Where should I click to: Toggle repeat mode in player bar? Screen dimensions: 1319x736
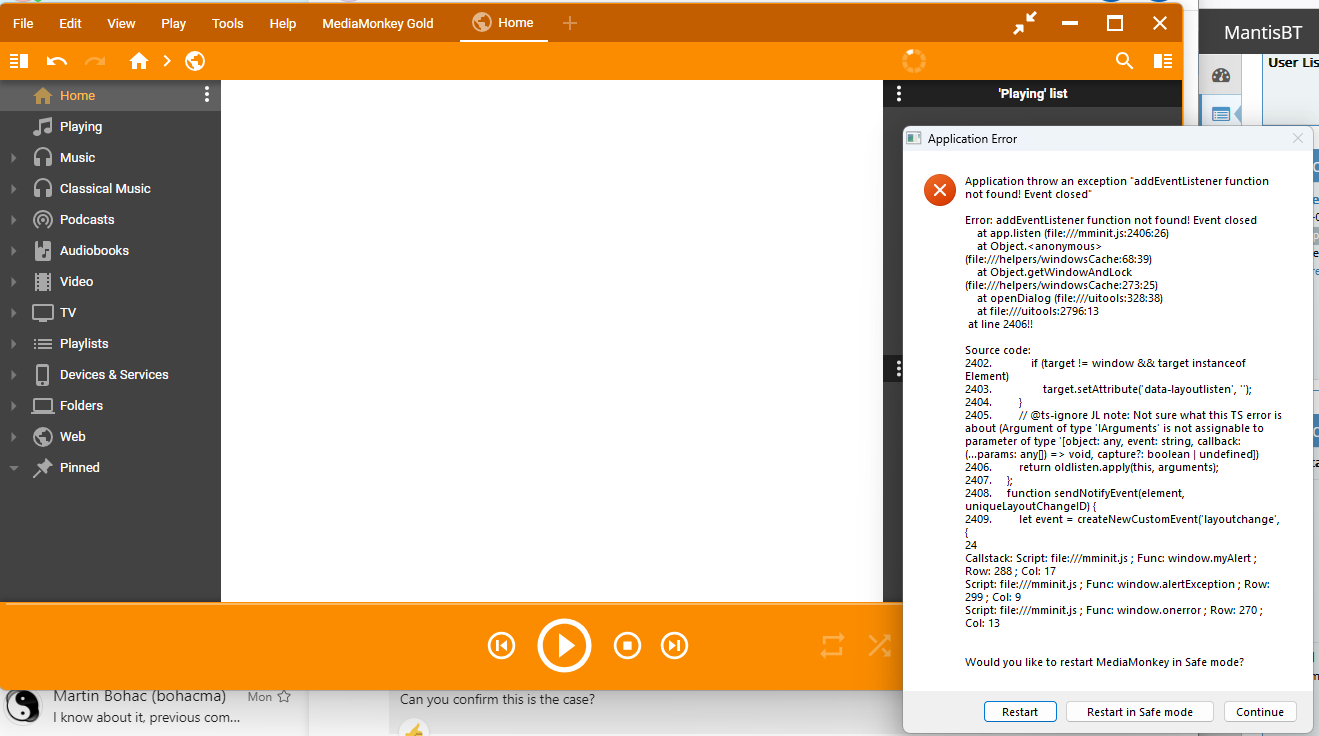[832, 646]
